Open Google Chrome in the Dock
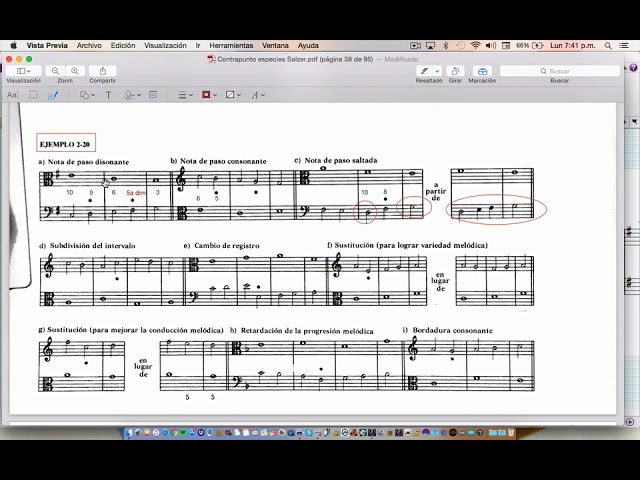Image resolution: width=640 pixels, height=480 pixels. point(174,433)
